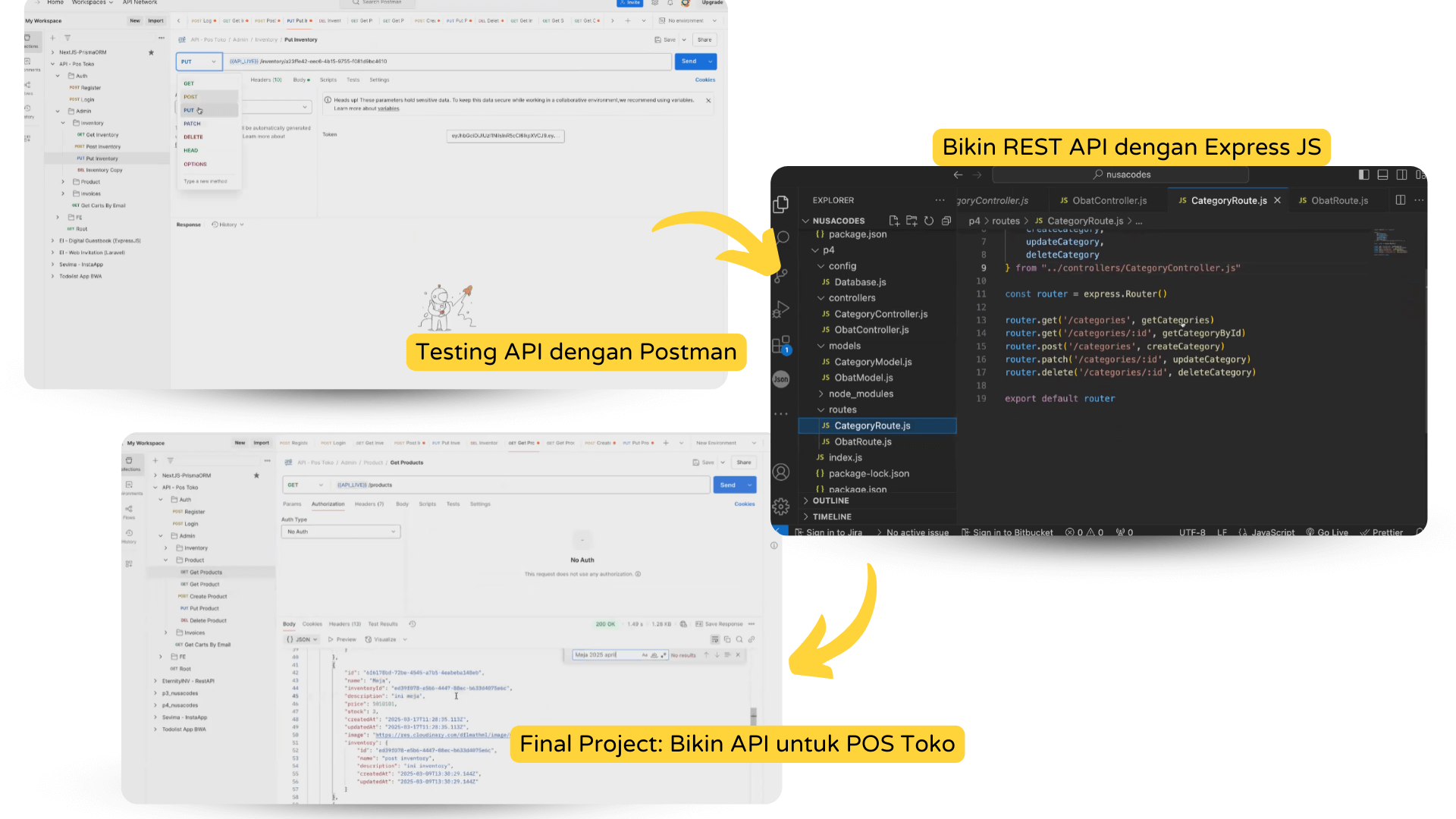
Task: Click copy response icon in bottom Postman
Action: click(x=727, y=639)
